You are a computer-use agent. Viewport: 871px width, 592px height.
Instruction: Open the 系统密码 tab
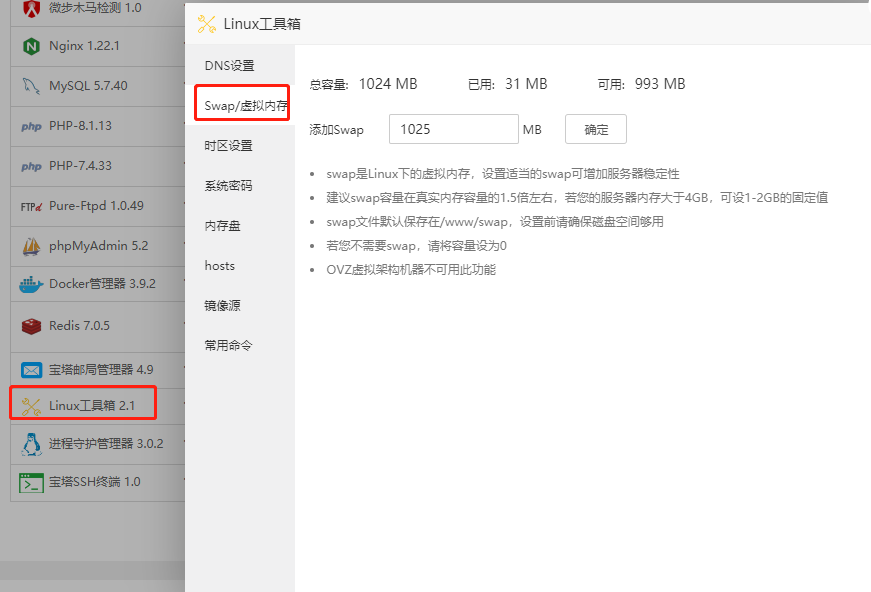tap(240, 185)
